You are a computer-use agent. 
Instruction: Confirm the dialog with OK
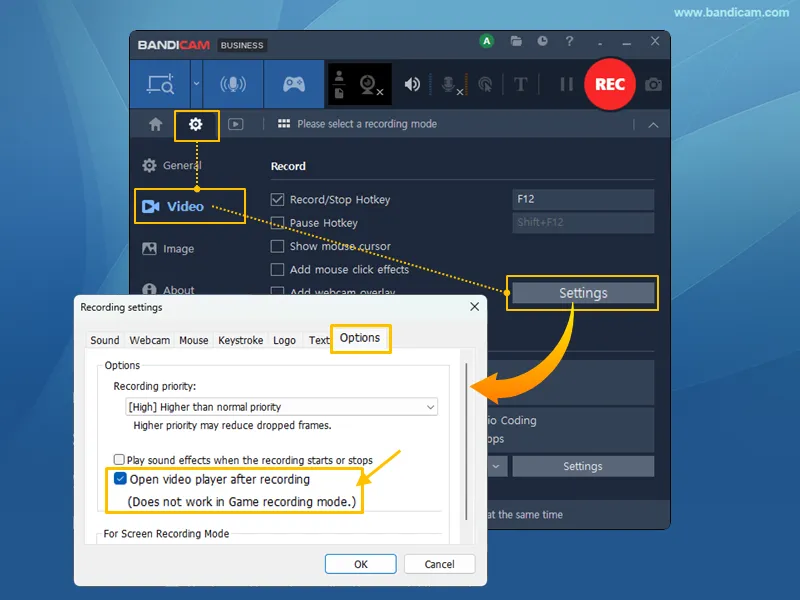tap(361, 564)
